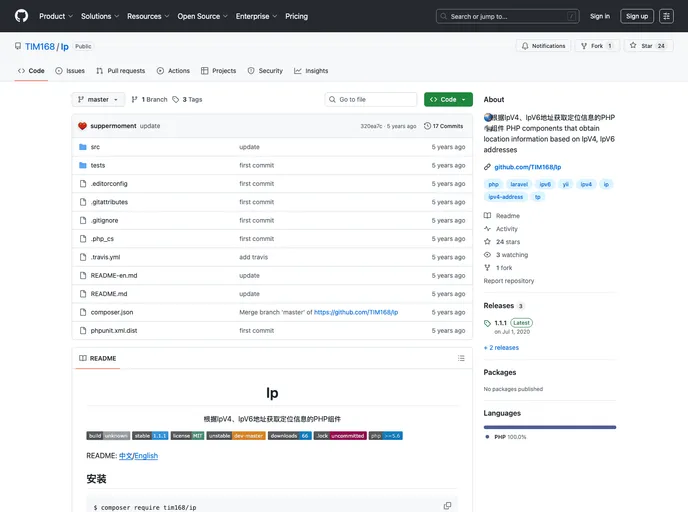Click commit hash 320ea7c
This screenshot has width=688, height=512.
371,126
